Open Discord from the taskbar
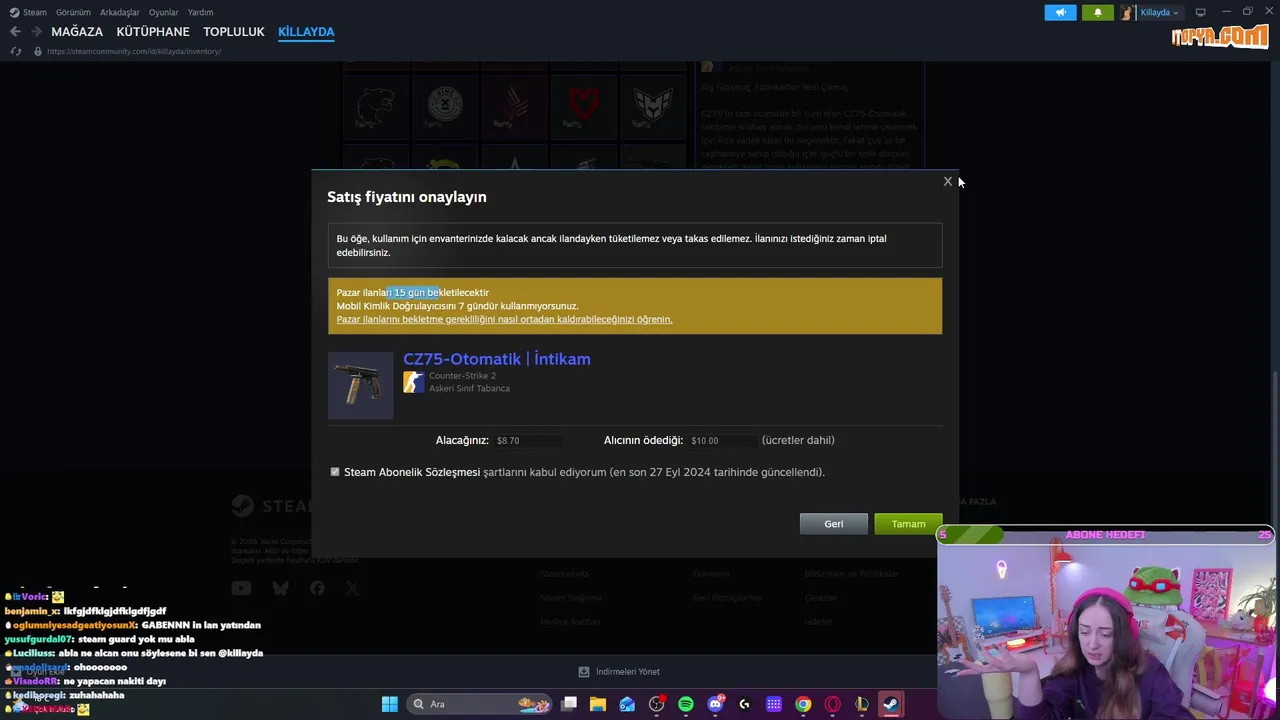1280x720 pixels. (x=715, y=704)
